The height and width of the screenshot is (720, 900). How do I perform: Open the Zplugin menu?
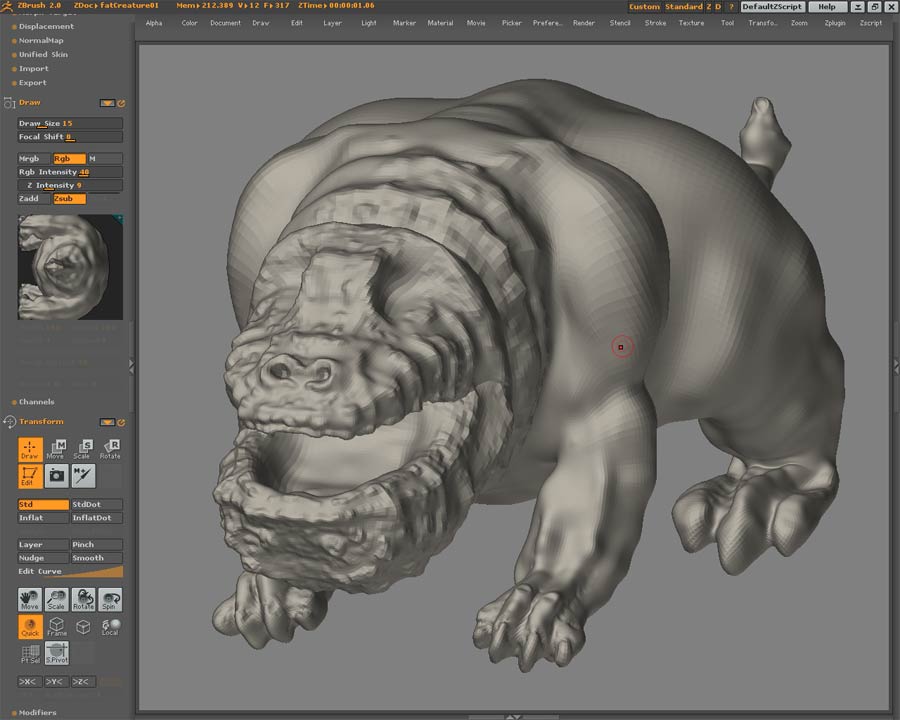click(834, 23)
